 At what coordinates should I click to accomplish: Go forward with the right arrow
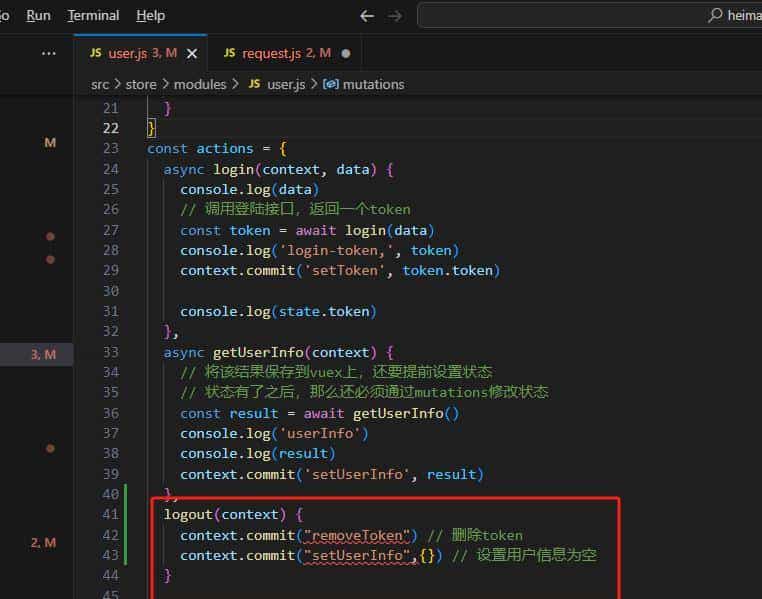click(x=395, y=16)
